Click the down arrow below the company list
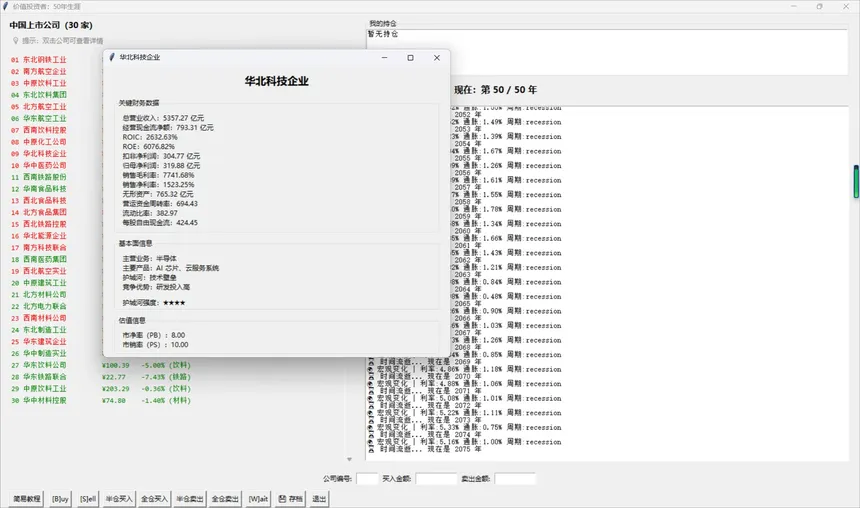 349,459
